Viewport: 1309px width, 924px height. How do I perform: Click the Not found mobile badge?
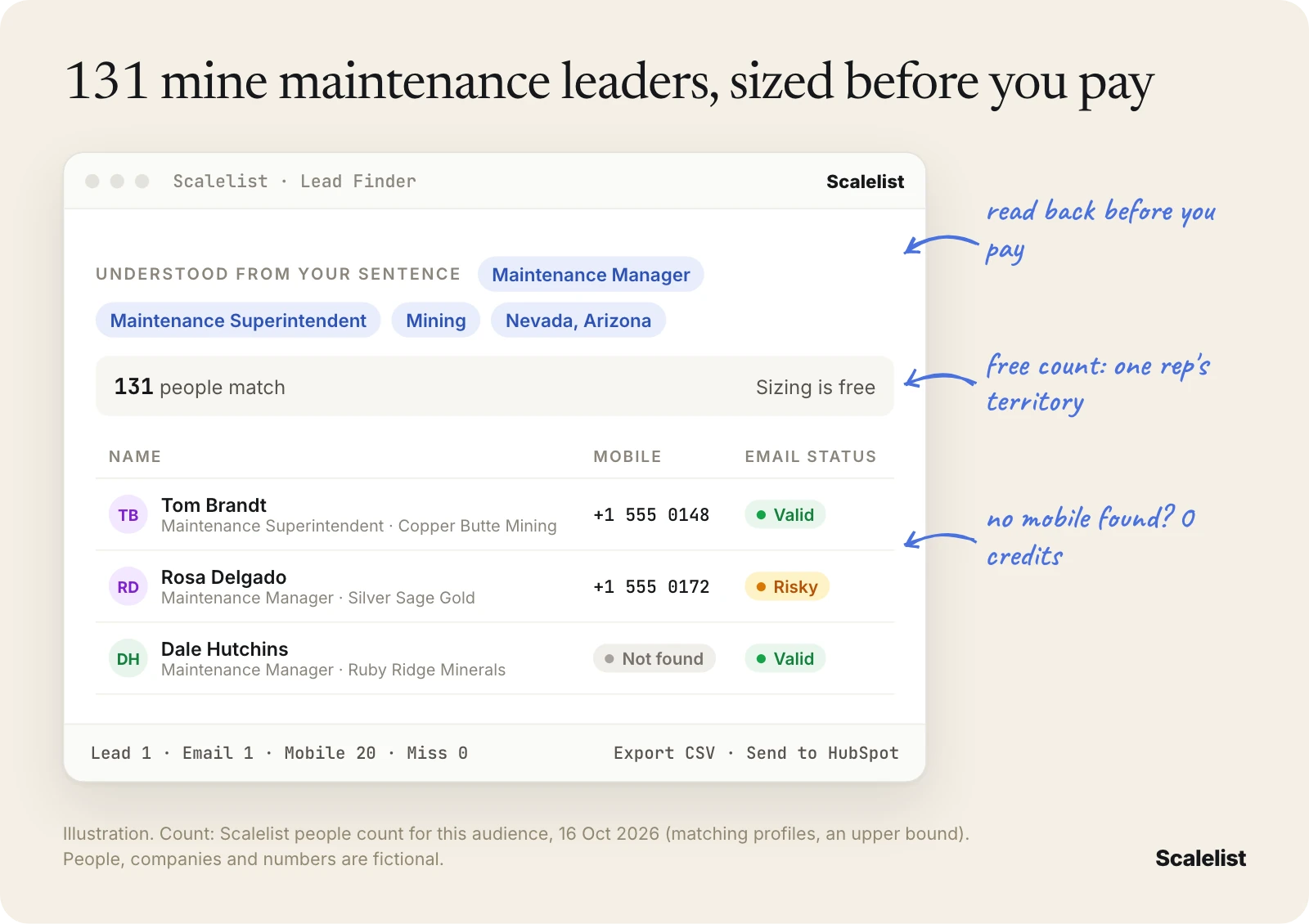654,658
